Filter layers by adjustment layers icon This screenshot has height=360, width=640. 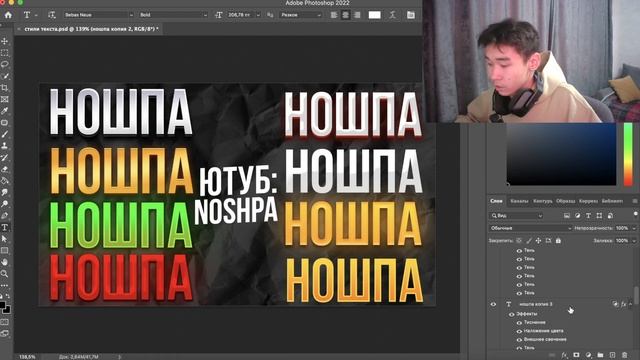pyautogui.click(x=578, y=216)
